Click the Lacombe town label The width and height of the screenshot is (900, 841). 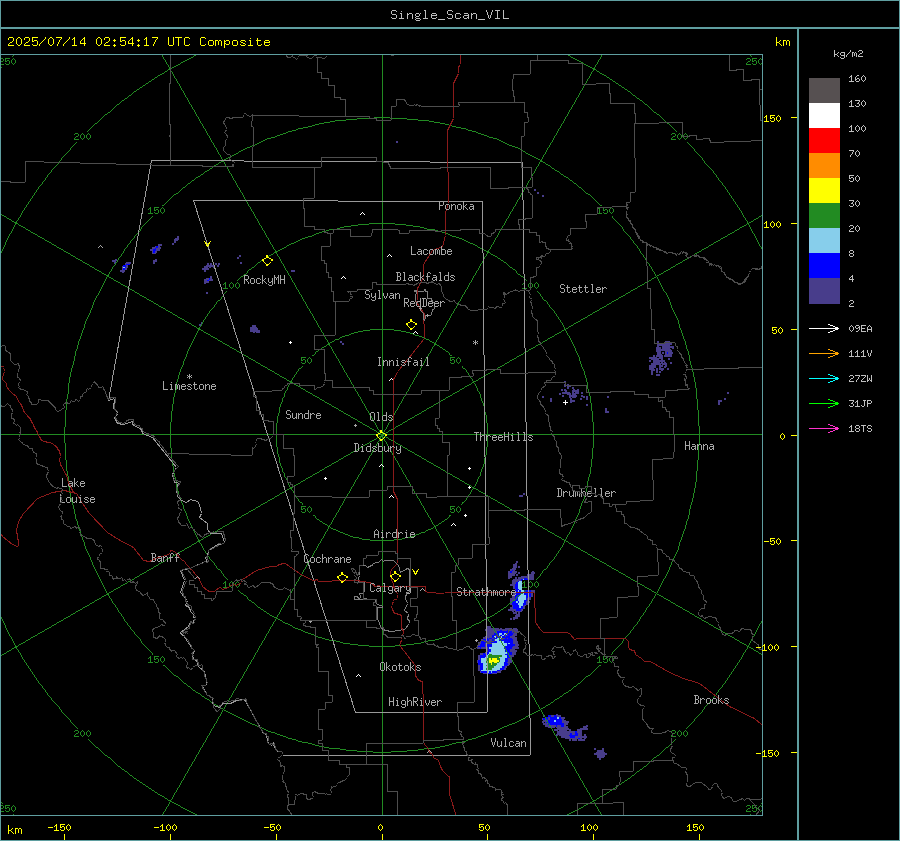tap(431, 251)
